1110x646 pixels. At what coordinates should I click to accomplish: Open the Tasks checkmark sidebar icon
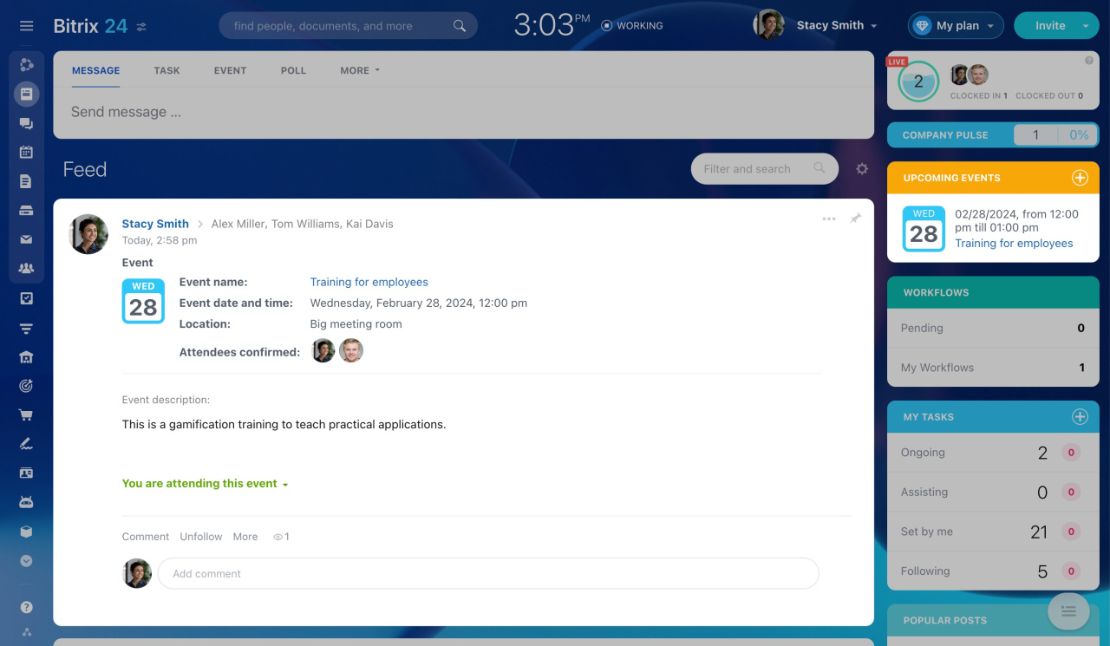point(26,298)
